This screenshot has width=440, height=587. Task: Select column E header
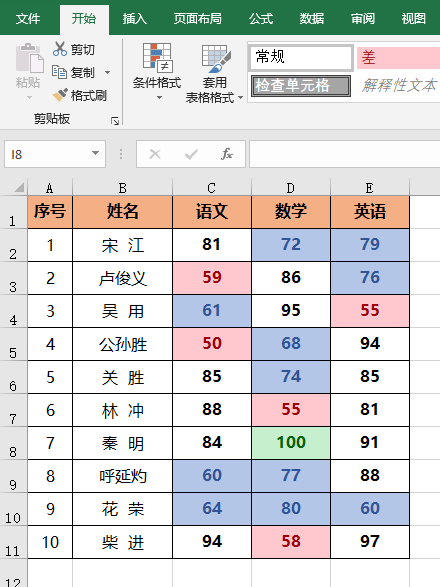[x=370, y=187]
